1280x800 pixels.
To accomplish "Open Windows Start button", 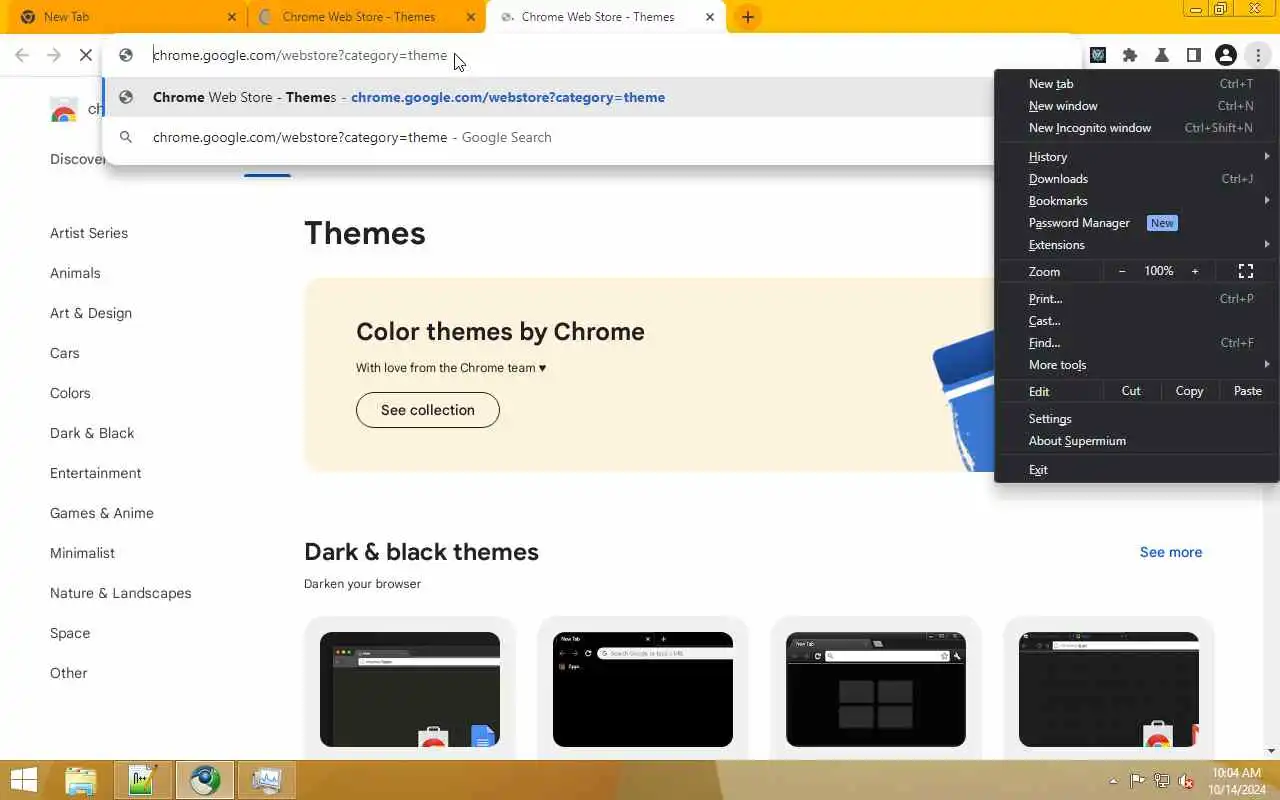I will (24, 780).
